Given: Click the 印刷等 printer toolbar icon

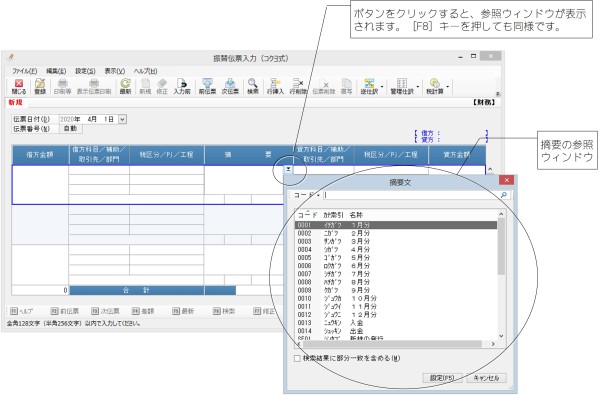Looking at the screenshot, I should pos(62,87).
